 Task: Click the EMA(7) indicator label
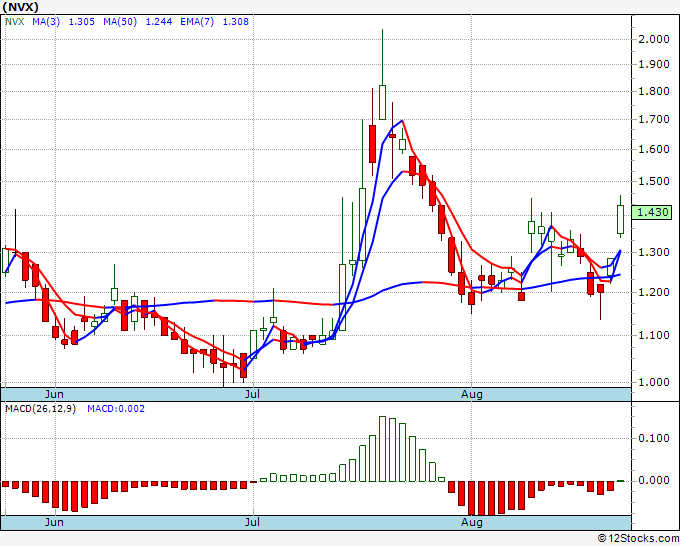point(197,22)
